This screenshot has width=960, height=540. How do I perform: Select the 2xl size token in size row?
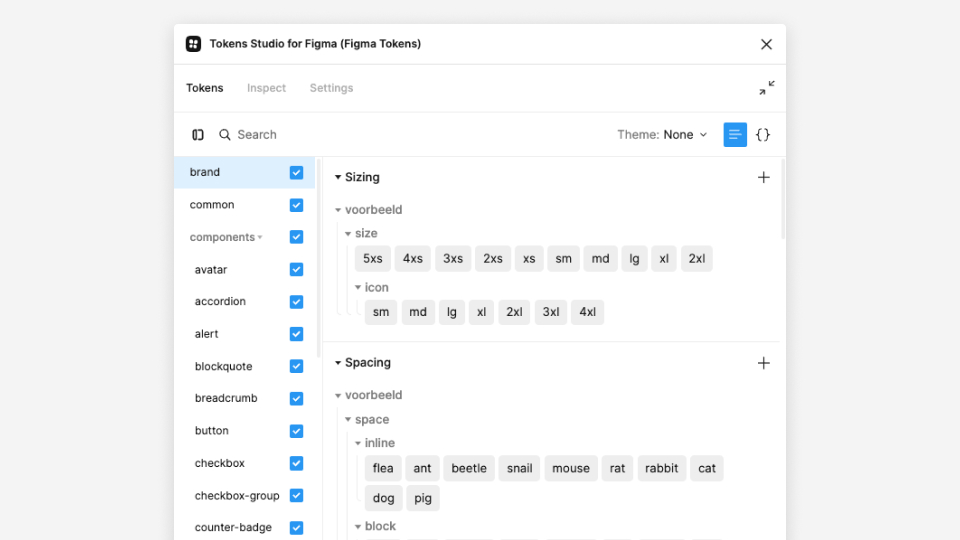tap(697, 258)
